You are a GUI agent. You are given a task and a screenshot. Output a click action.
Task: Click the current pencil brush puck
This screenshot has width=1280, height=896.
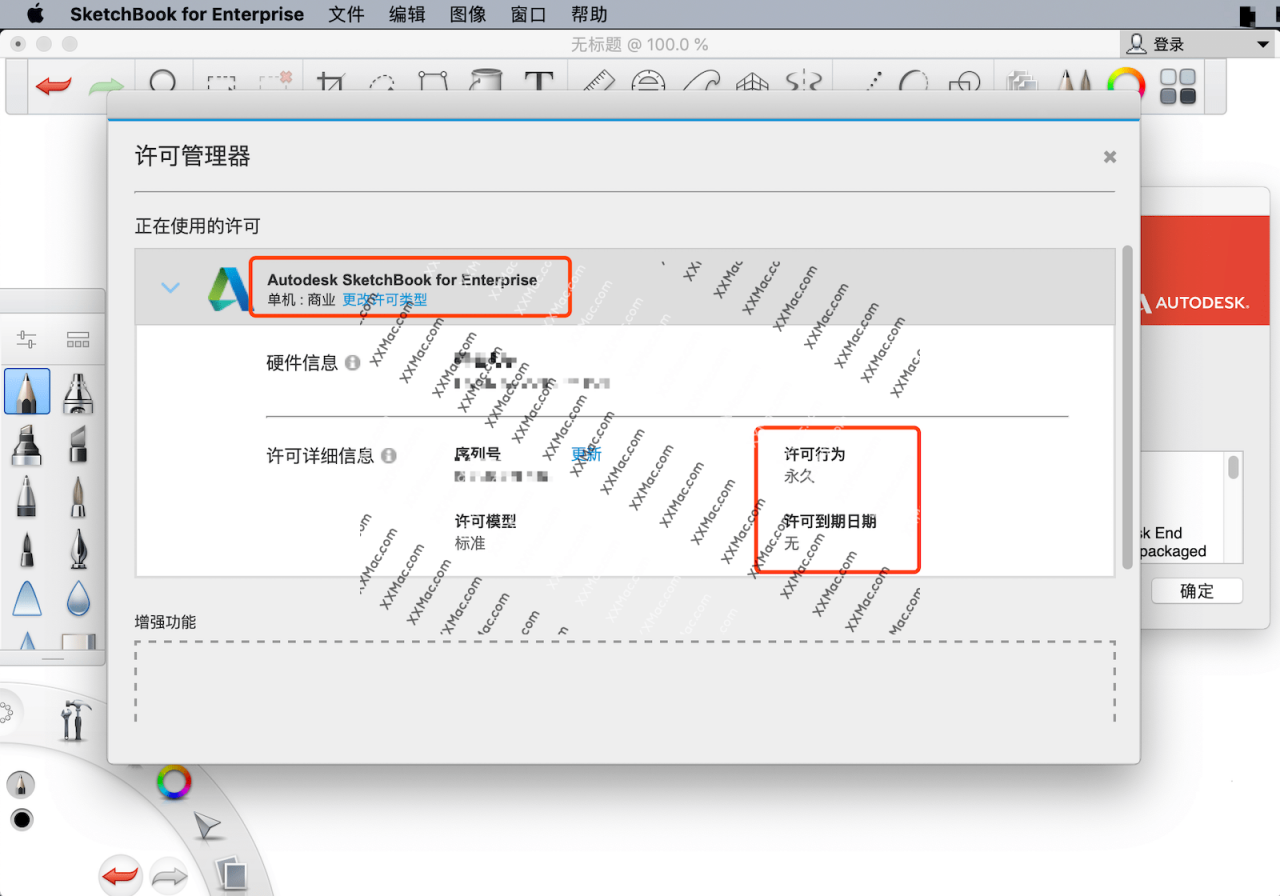point(21,785)
